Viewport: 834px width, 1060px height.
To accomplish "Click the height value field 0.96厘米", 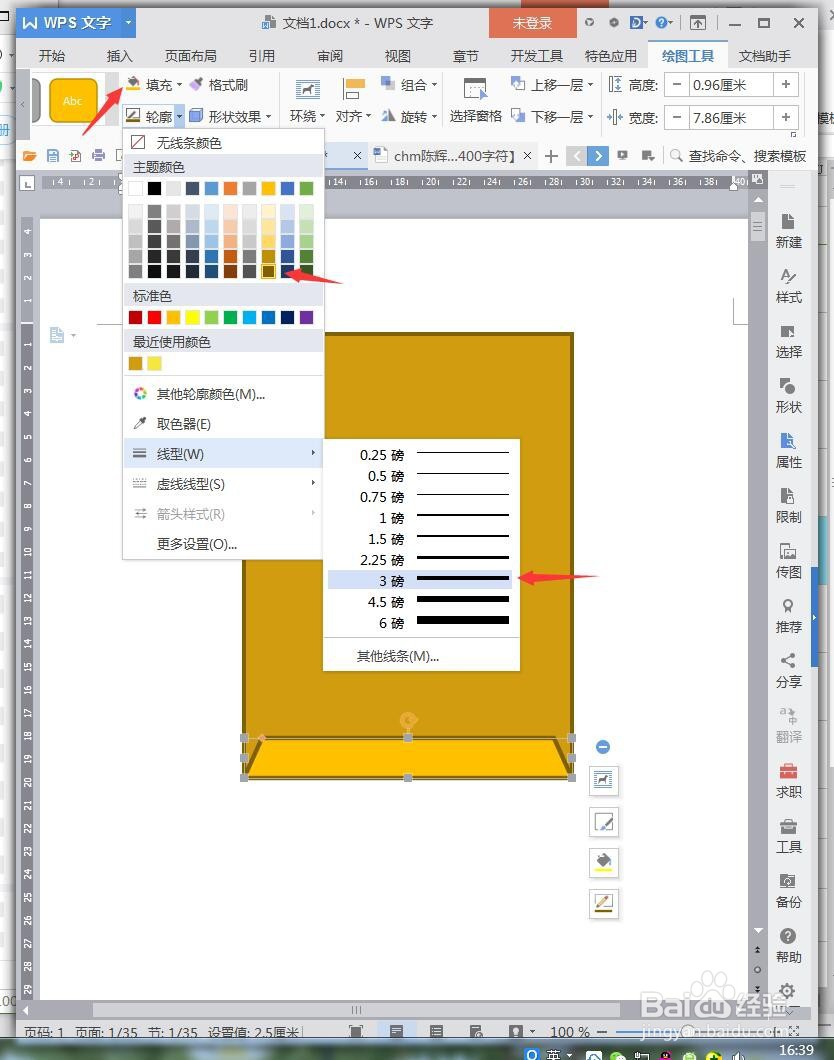I will pyautogui.click(x=731, y=85).
